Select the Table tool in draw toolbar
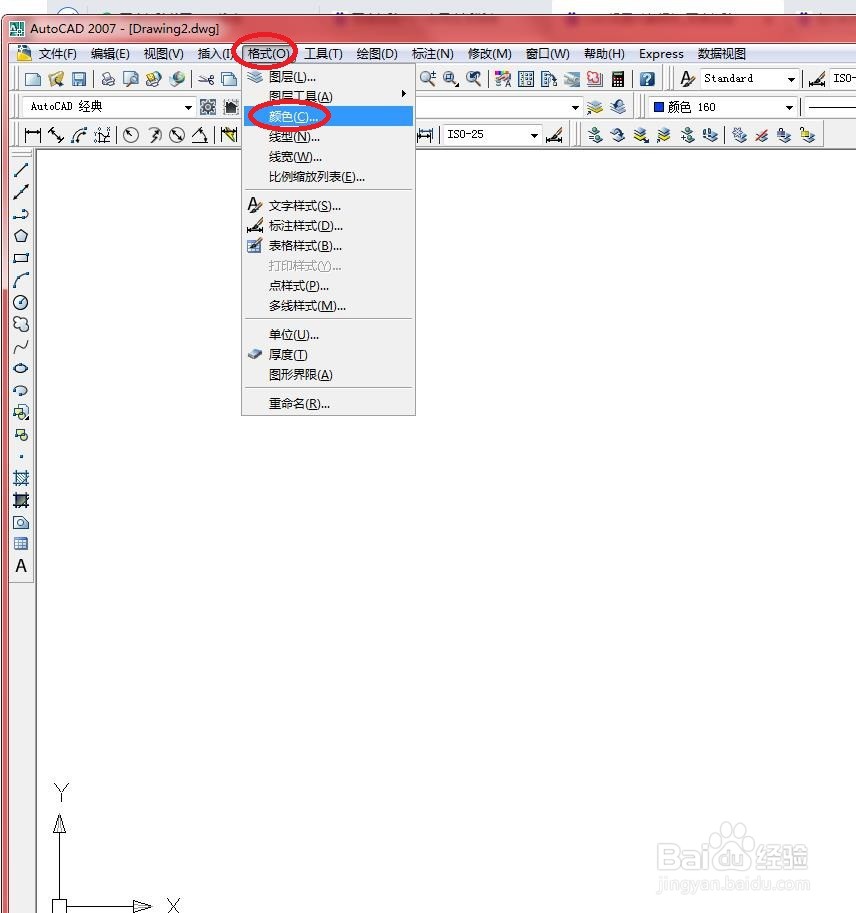This screenshot has width=856, height=913. point(21,544)
